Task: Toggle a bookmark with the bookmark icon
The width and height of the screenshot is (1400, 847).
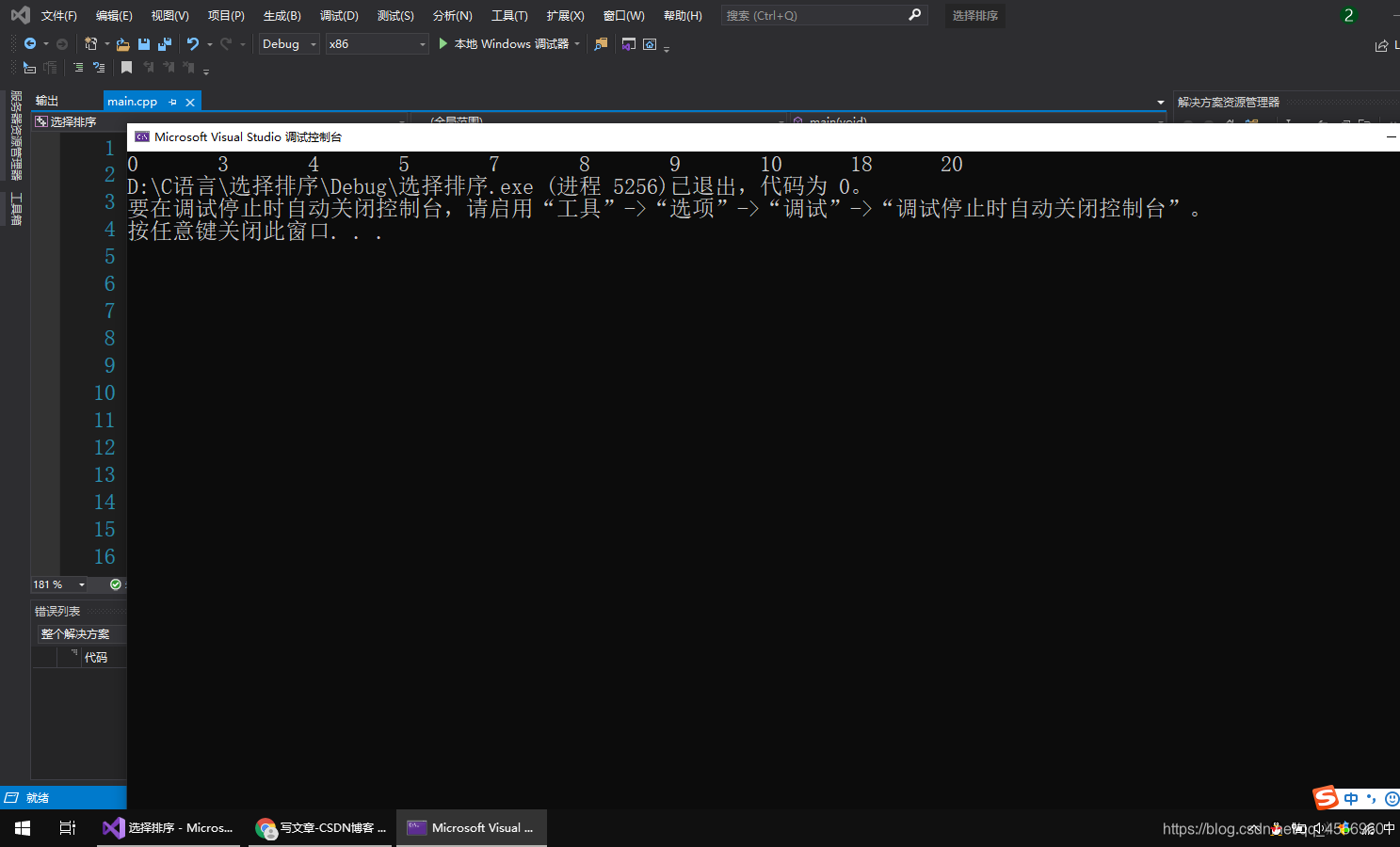Action: coord(127,68)
